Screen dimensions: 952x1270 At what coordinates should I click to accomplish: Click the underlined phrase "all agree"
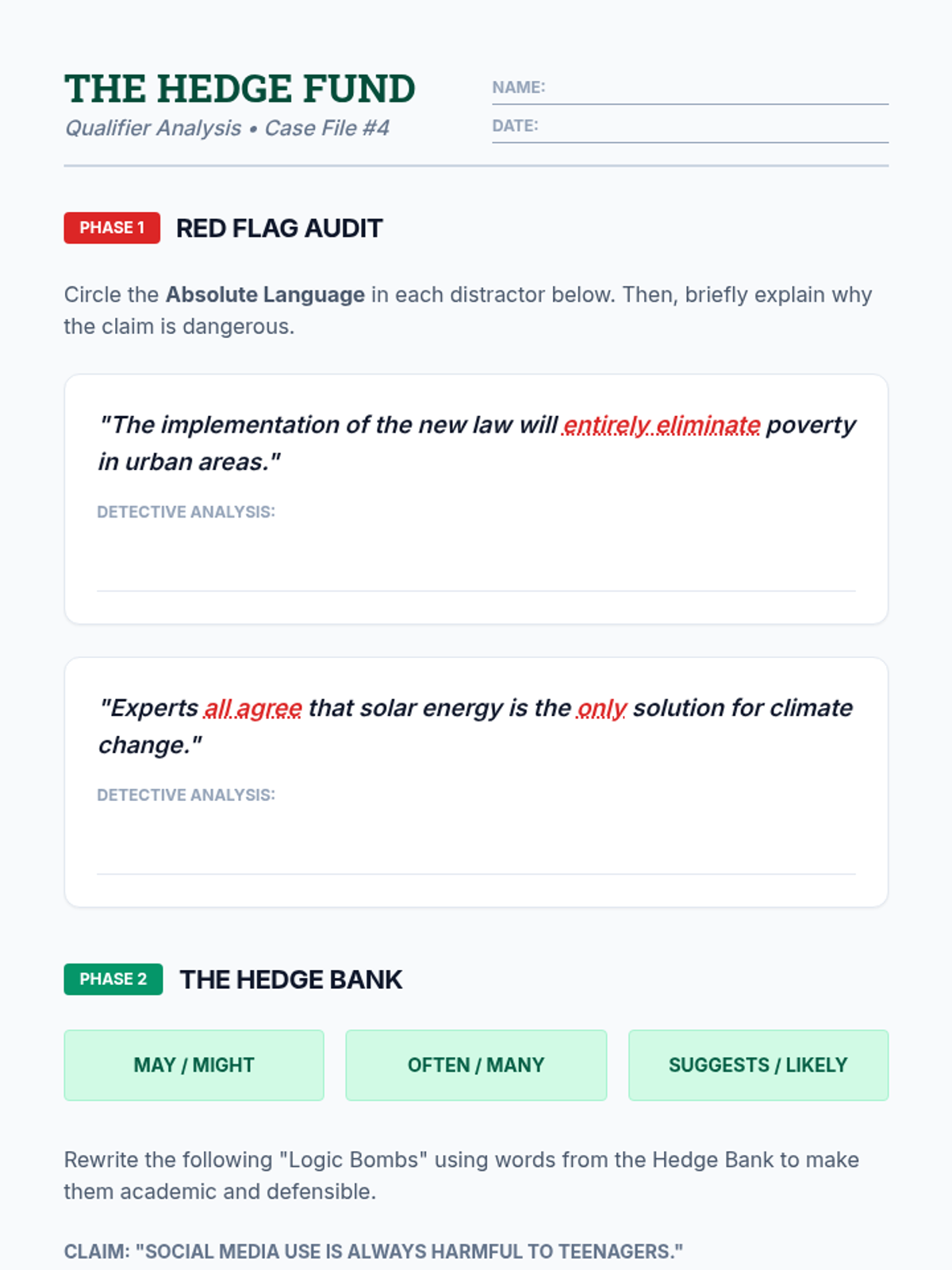coord(253,708)
